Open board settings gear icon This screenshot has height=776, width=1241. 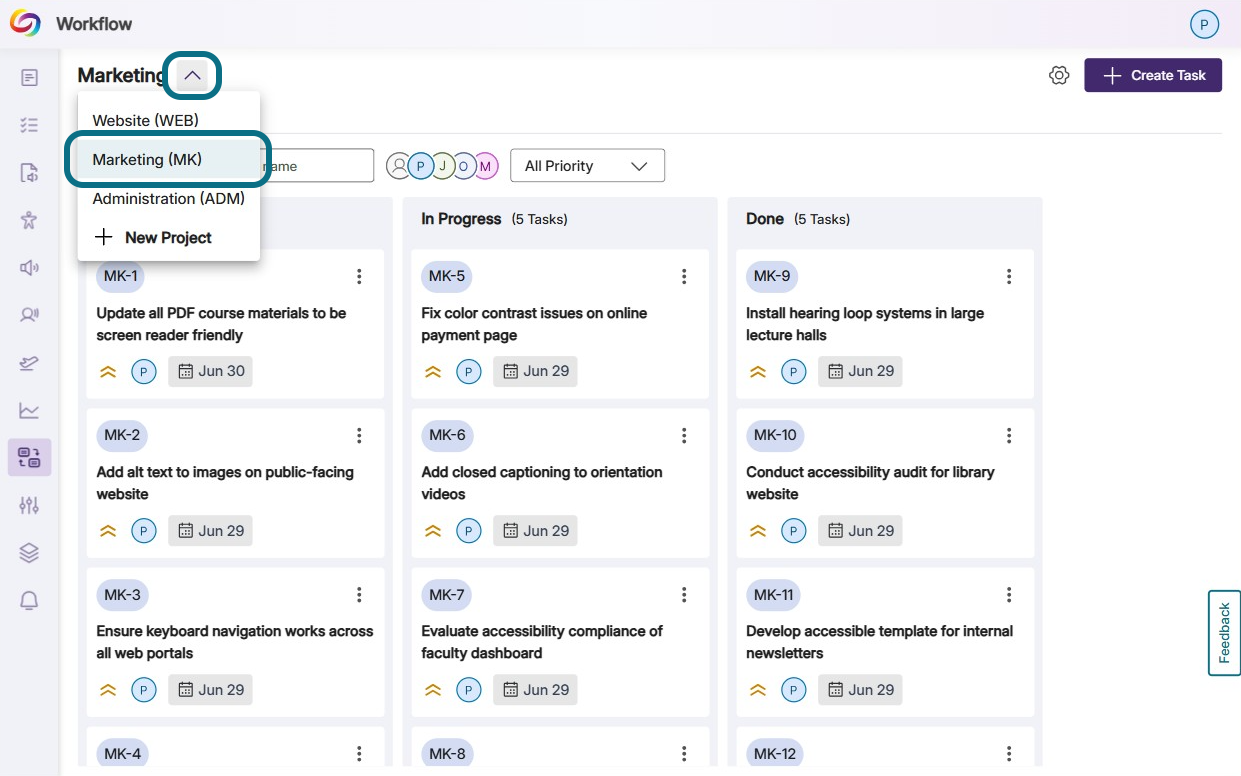(1059, 75)
